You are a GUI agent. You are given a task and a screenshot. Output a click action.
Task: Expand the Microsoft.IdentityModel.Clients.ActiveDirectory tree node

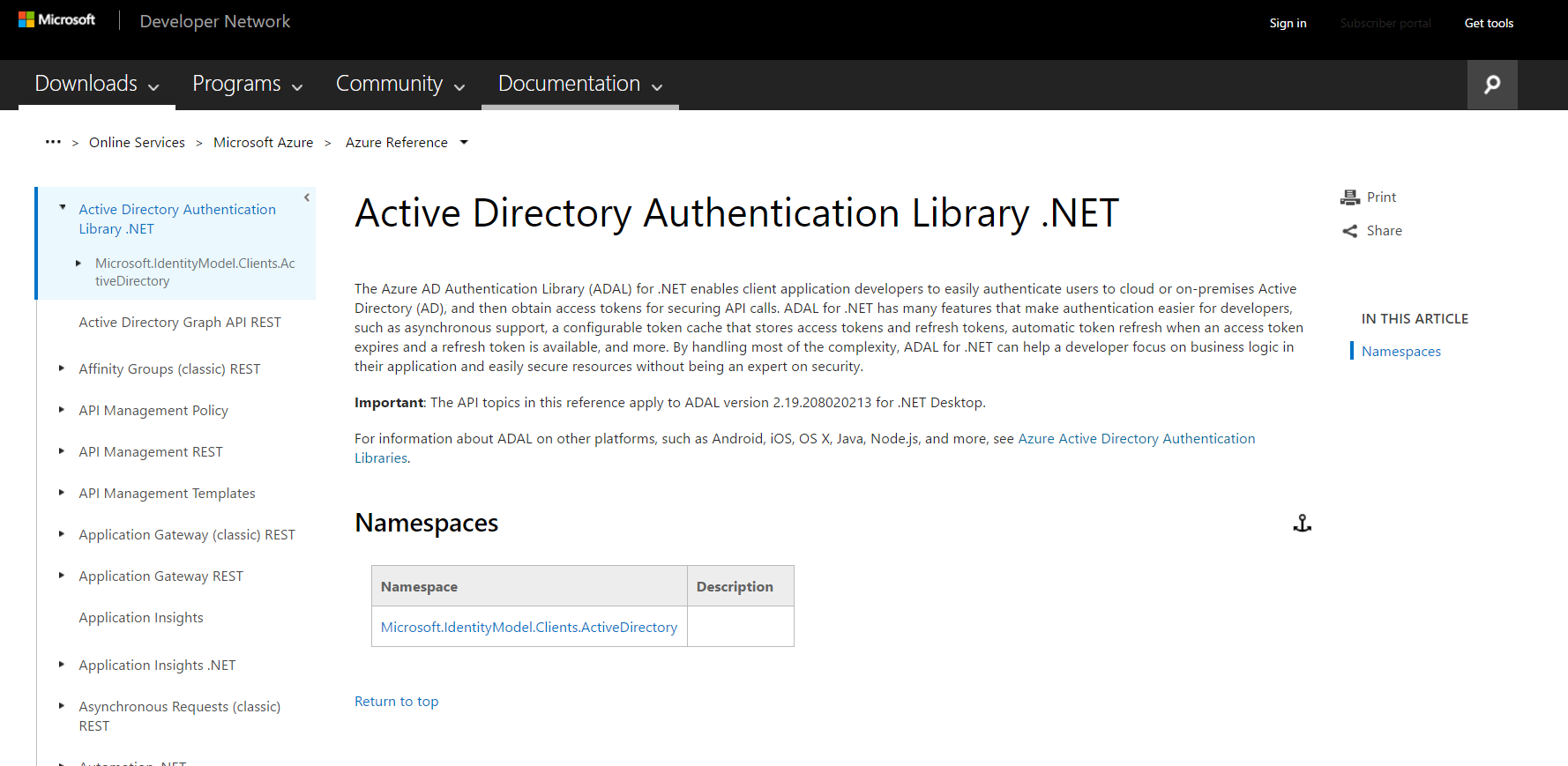click(x=78, y=264)
